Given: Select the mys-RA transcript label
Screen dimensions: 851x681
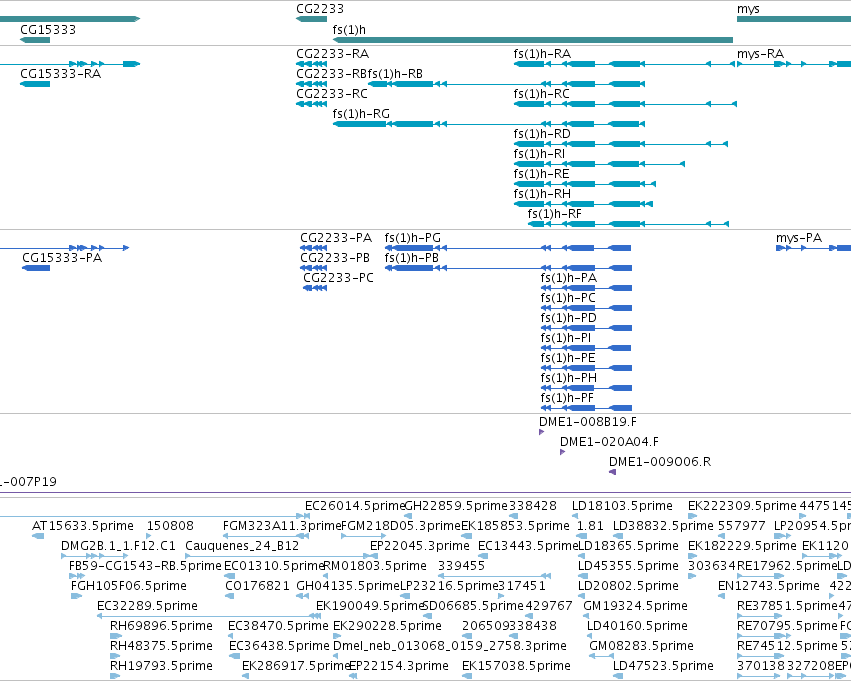Looking at the screenshot, I should 760,54.
